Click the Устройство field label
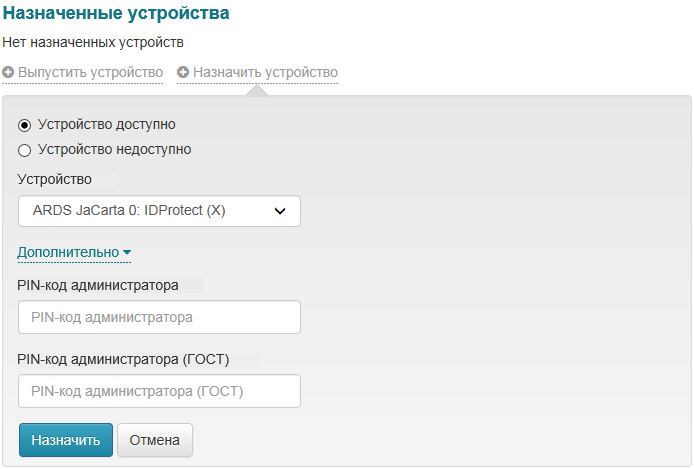 (55, 180)
